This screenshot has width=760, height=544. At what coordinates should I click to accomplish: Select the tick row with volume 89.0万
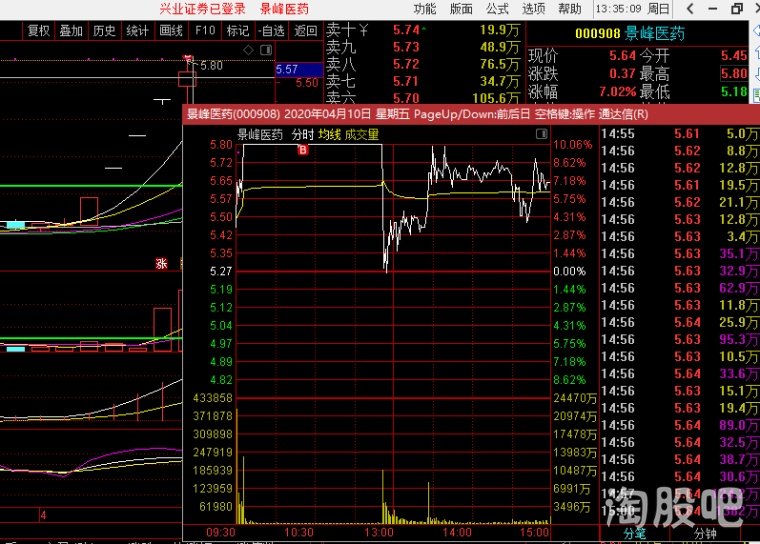point(680,425)
